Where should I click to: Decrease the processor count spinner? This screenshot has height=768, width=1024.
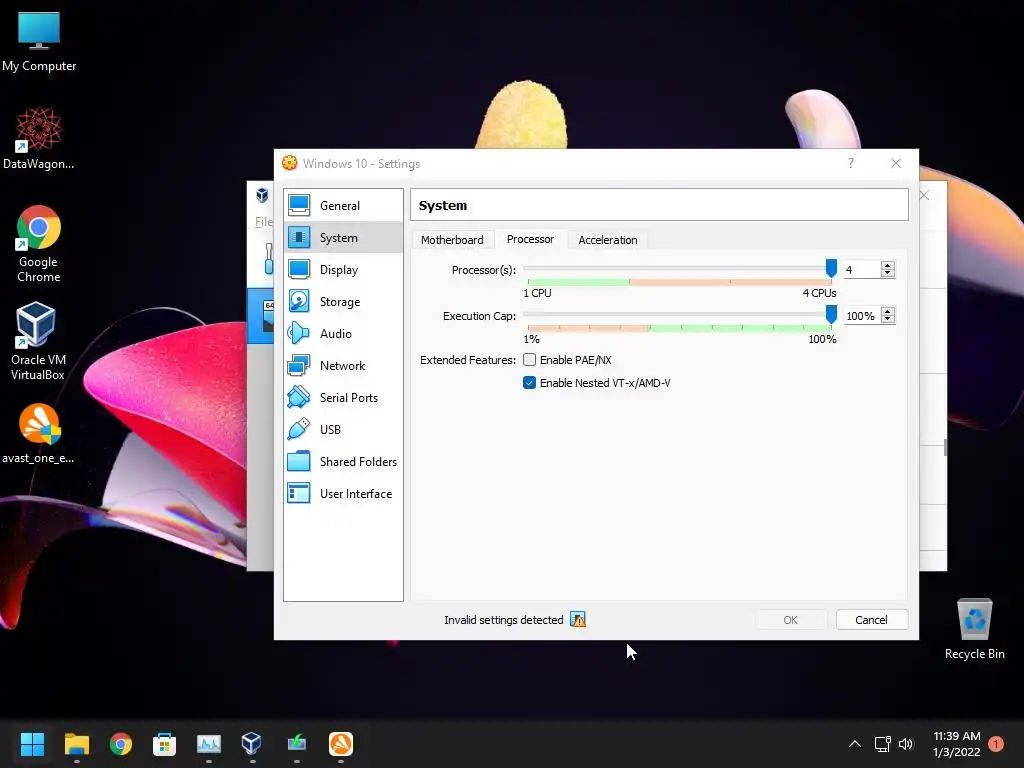888,273
